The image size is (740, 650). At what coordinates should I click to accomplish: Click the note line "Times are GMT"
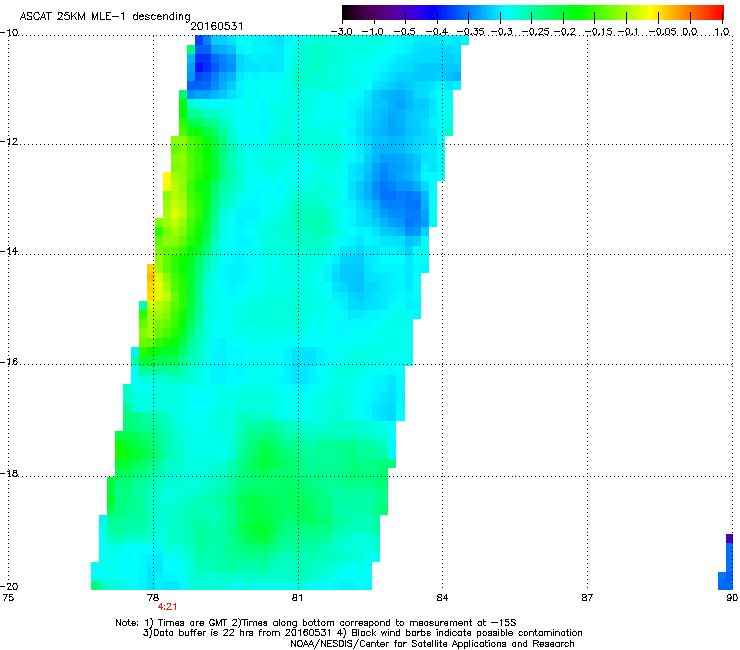pos(316,623)
